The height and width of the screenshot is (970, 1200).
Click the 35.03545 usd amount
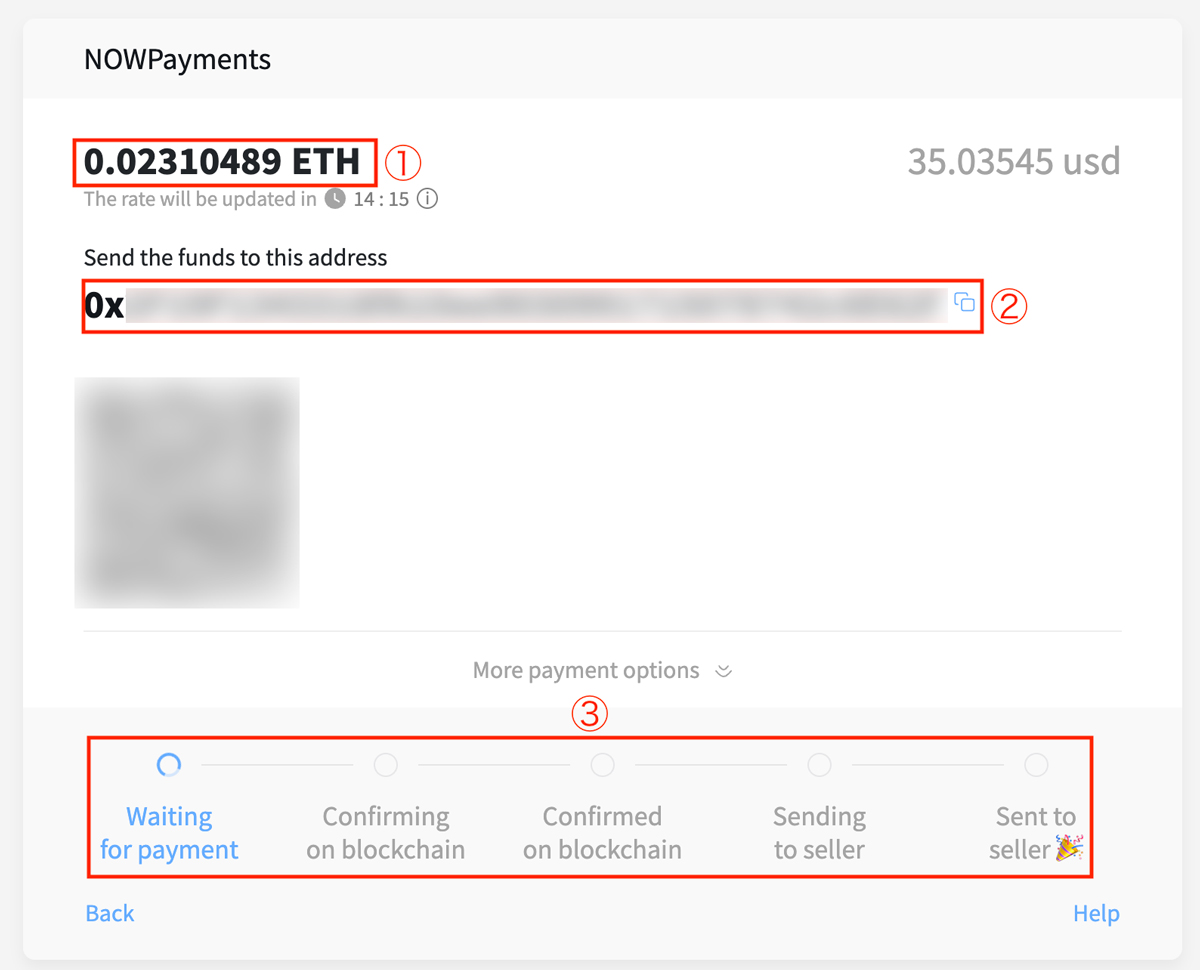(1013, 161)
